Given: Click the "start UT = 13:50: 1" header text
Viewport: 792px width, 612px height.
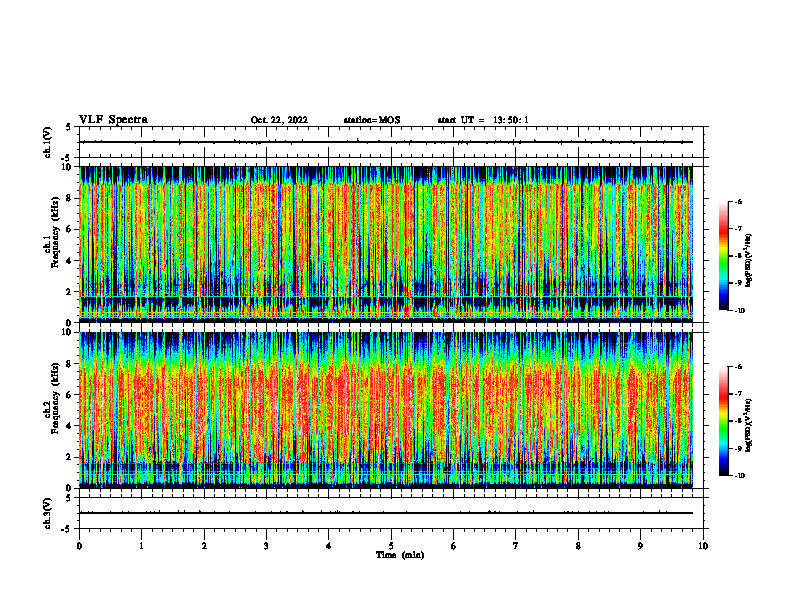Looking at the screenshot, I should [483, 120].
